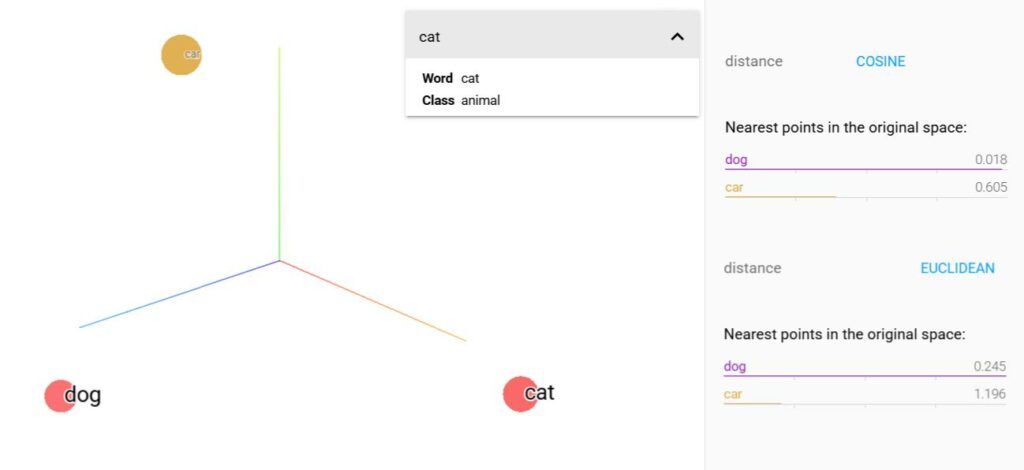Screen dimensions: 1024x470
Task: Collapse the cat info card chevron
Action: coord(677,37)
